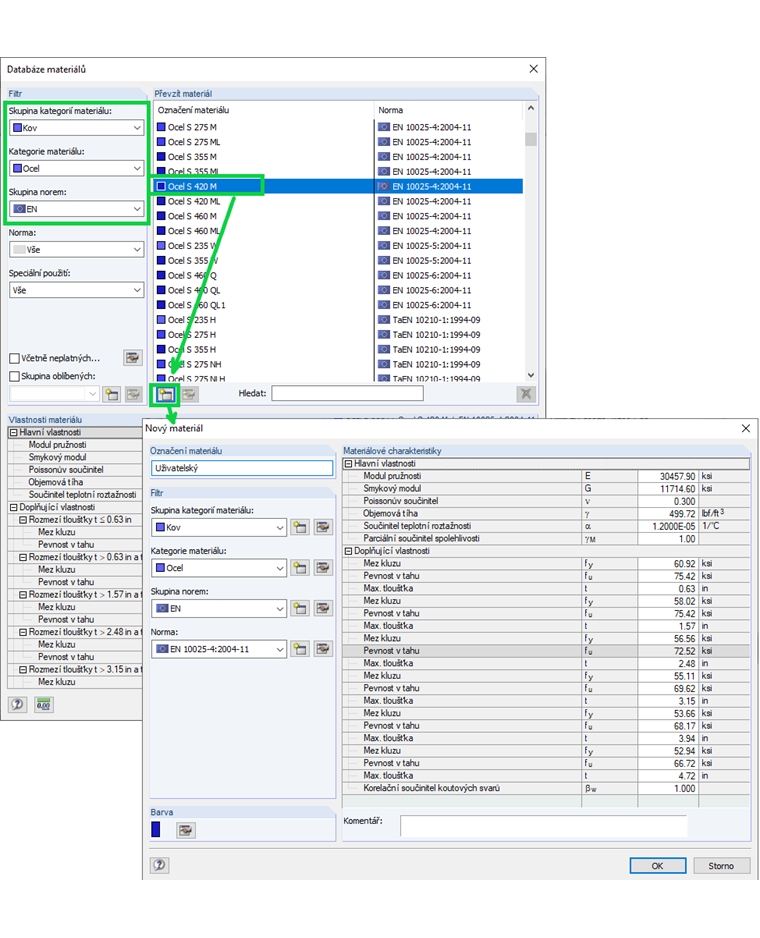Click the first Mez kluzu value 60.92
The width and height of the screenshot is (760, 938).
(668, 564)
